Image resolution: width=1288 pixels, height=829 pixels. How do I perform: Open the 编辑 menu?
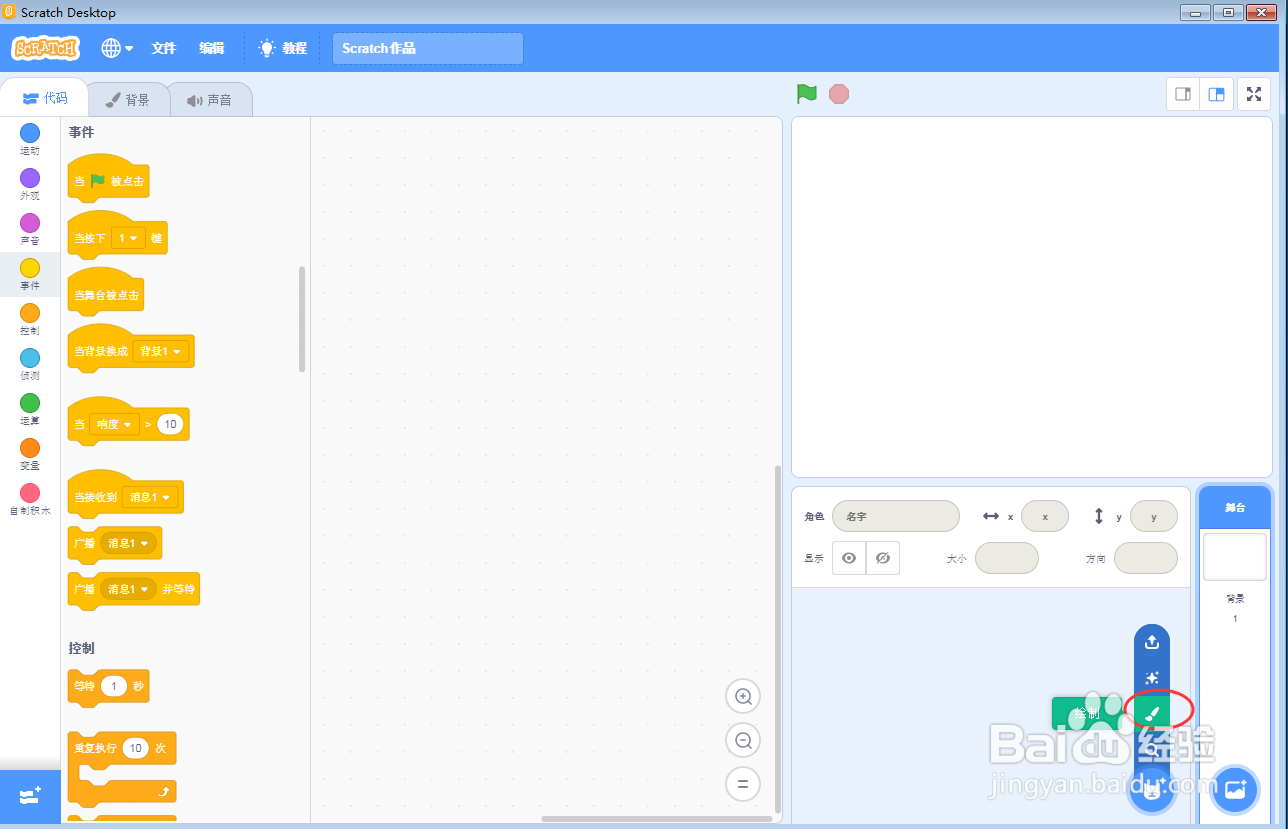pos(211,48)
